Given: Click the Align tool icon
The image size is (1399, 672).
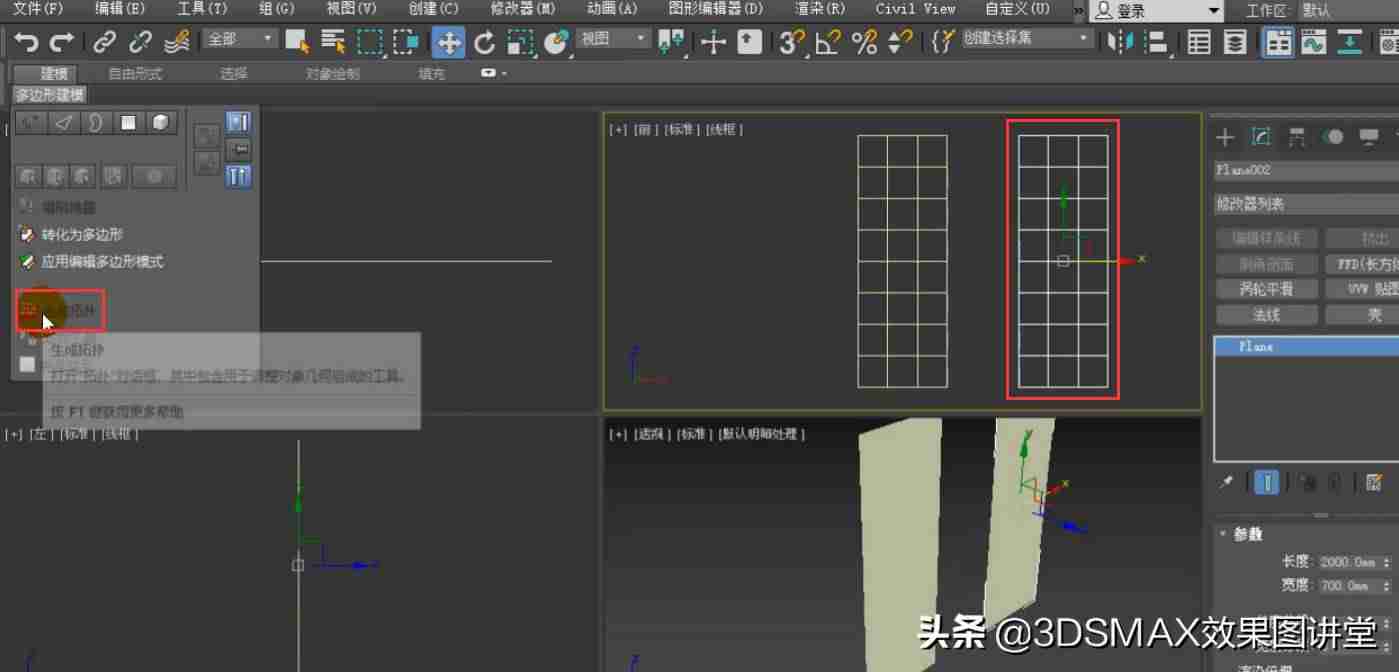Looking at the screenshot, I should pos(1157,42).
